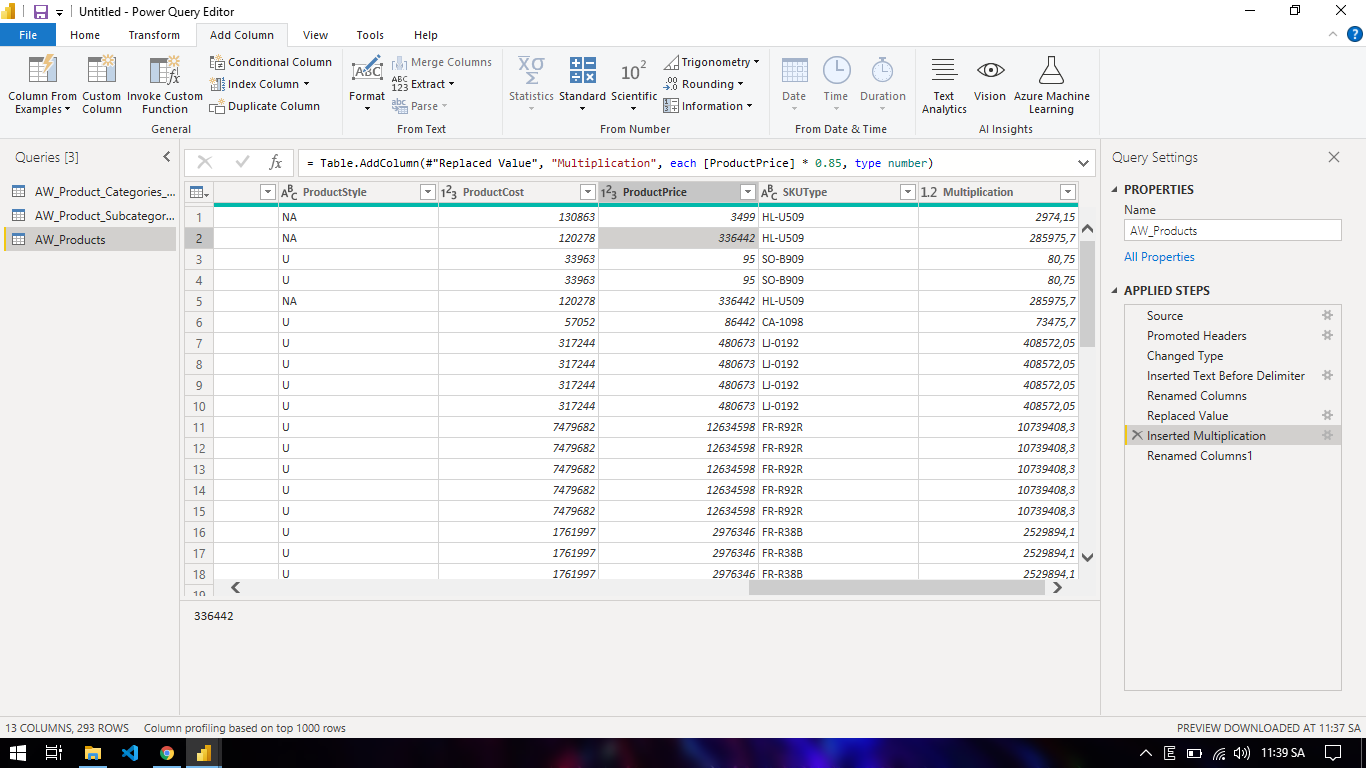Open Source step settings gear
The image size is (1366, 768).
tap(1327, 315)
